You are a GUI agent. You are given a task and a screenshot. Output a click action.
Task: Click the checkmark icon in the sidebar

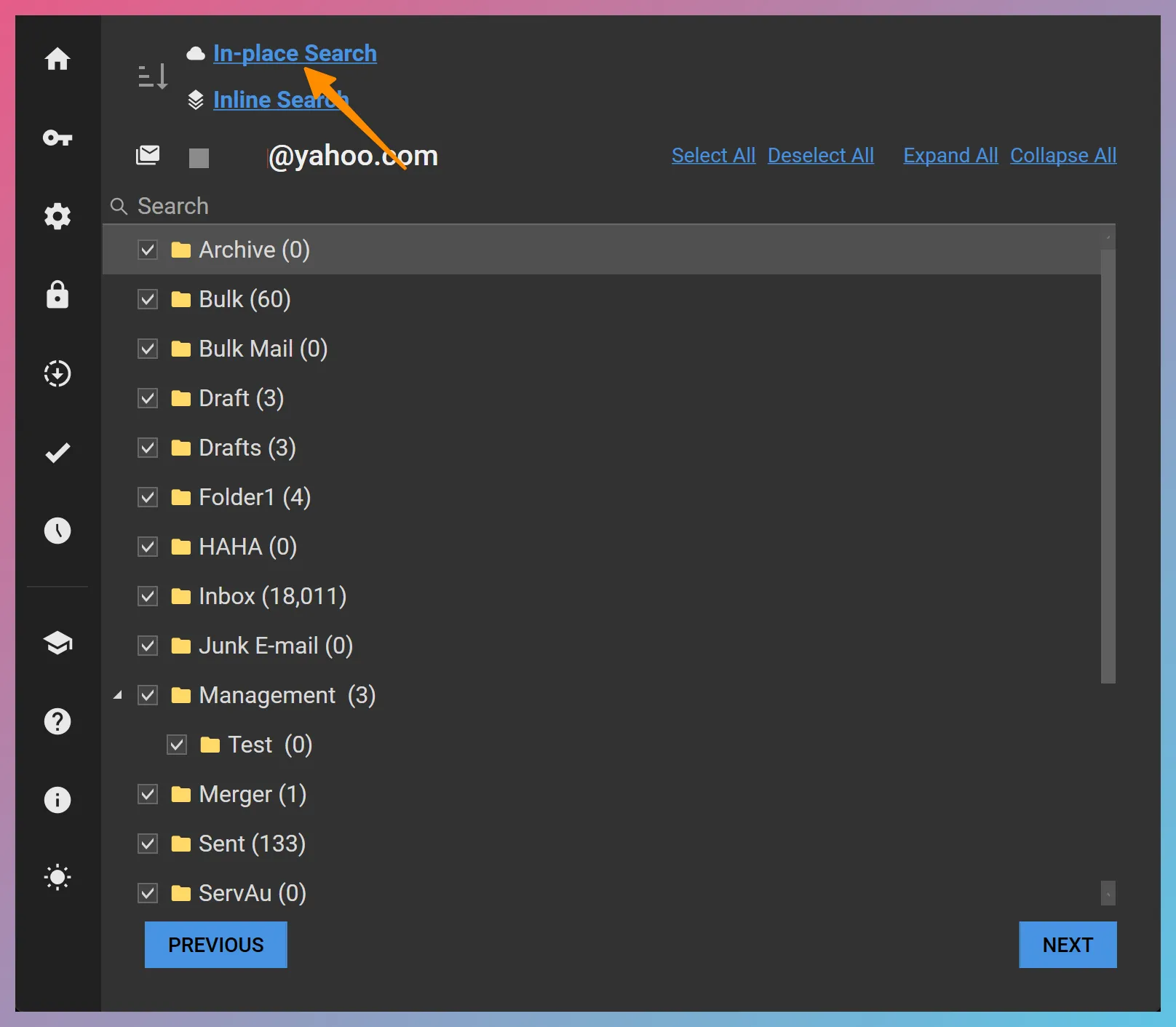[57, 452]
